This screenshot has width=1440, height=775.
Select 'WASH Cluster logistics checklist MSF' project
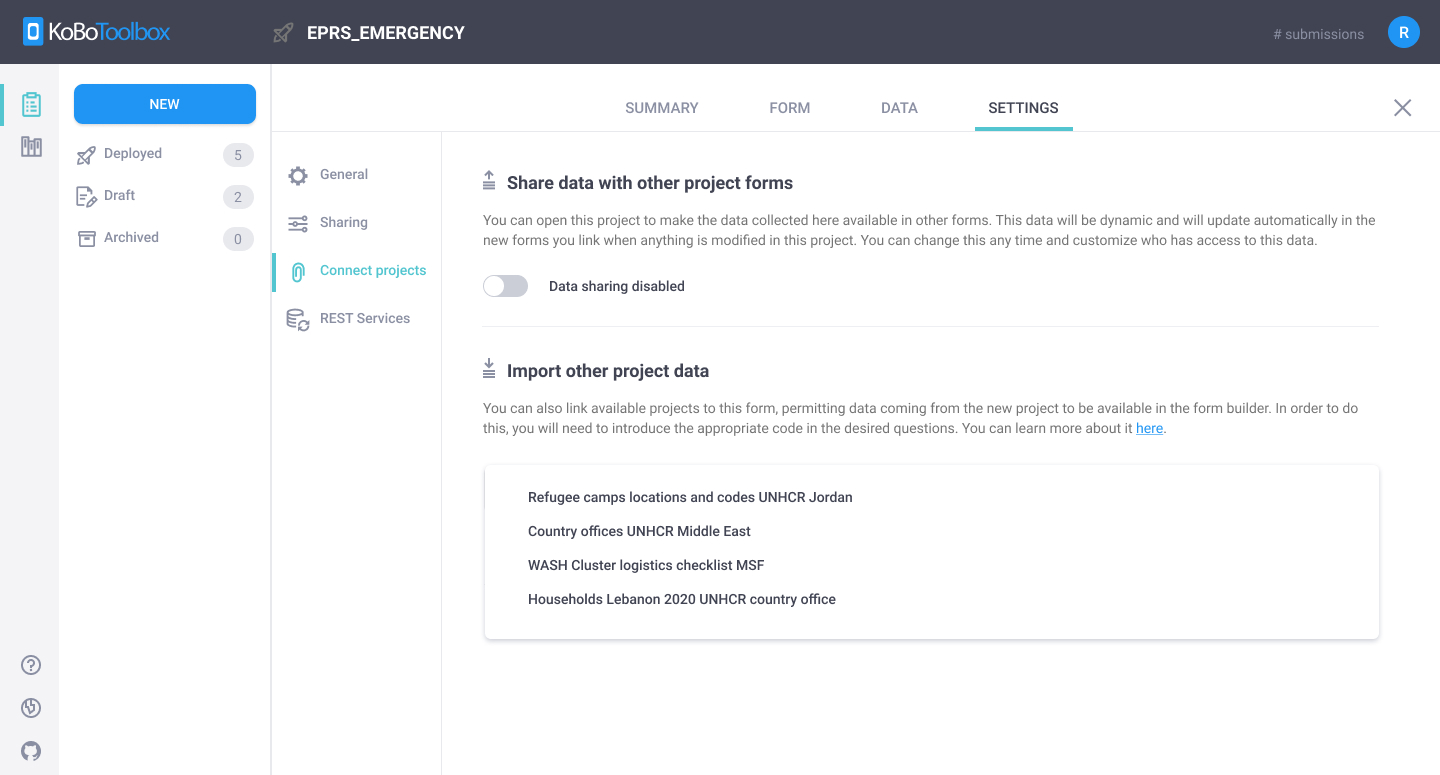pyautogui.click(x=645, y=565)
